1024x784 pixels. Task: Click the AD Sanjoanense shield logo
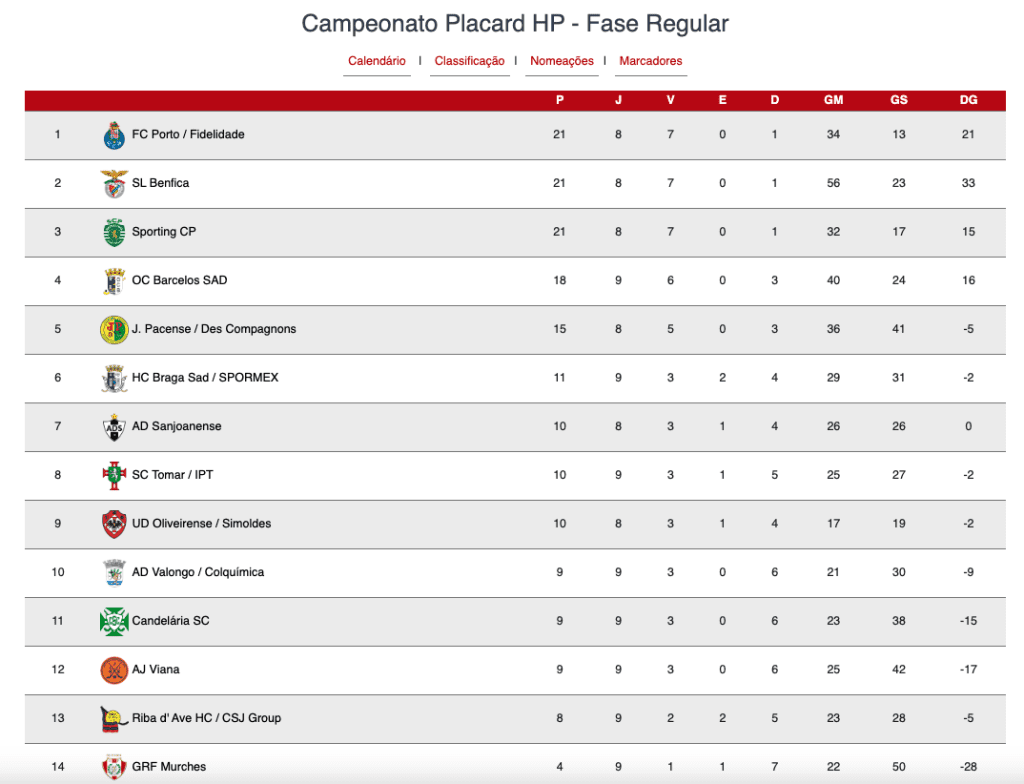(x=114, y=427)
